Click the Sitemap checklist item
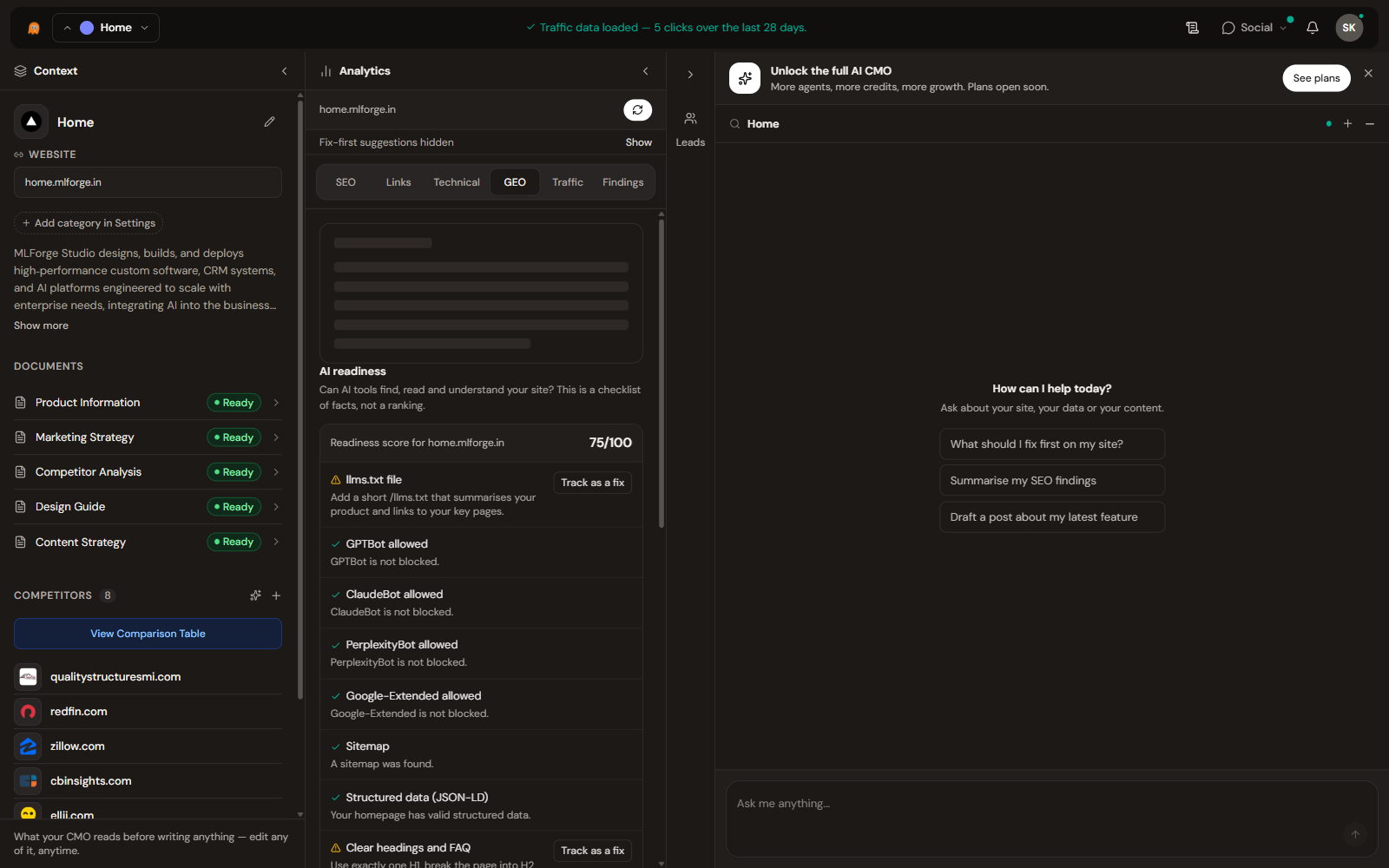This screenshot has width=1389, height=868. point(481,754)
